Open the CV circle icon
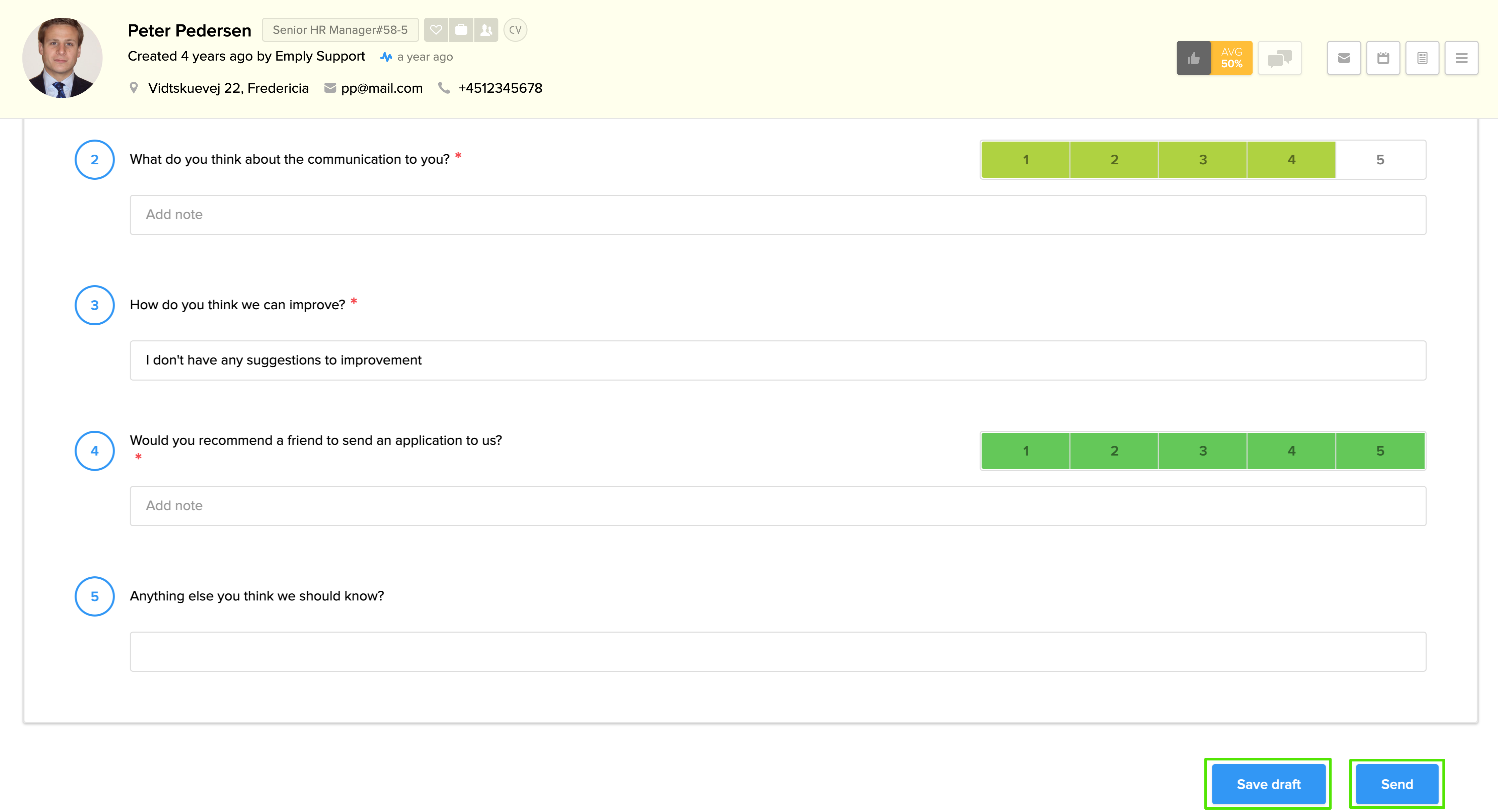The image size is (1498, 812). [515, 30]
